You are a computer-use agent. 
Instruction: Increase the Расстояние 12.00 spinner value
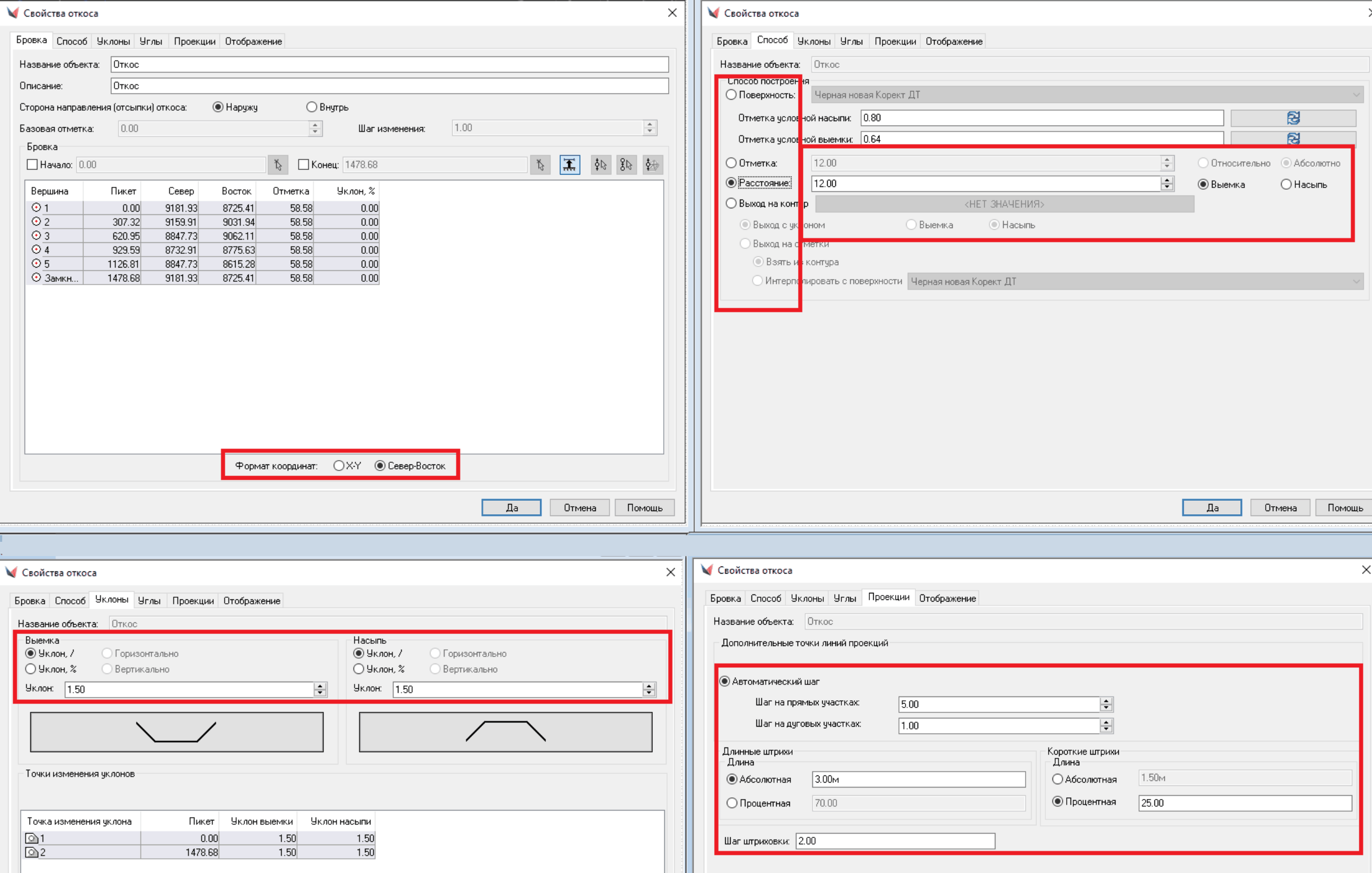coord(1166,179)
